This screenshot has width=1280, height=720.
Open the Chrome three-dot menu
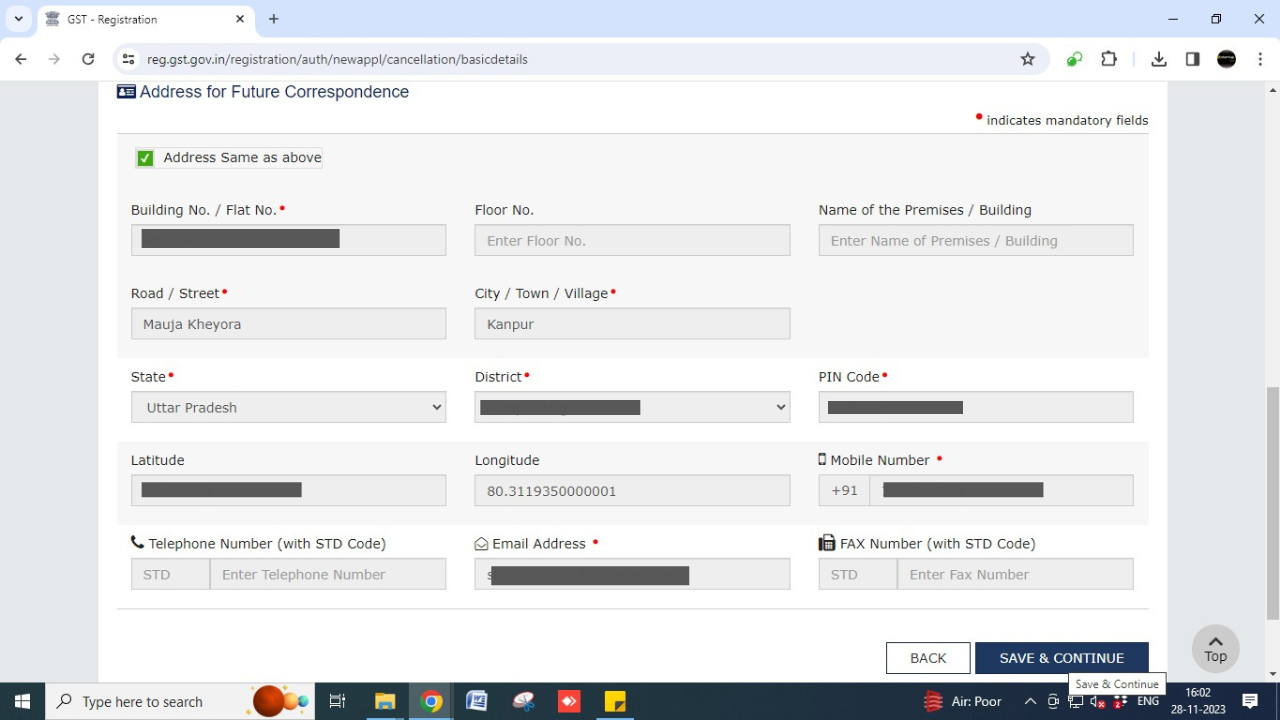point(1260,59)
